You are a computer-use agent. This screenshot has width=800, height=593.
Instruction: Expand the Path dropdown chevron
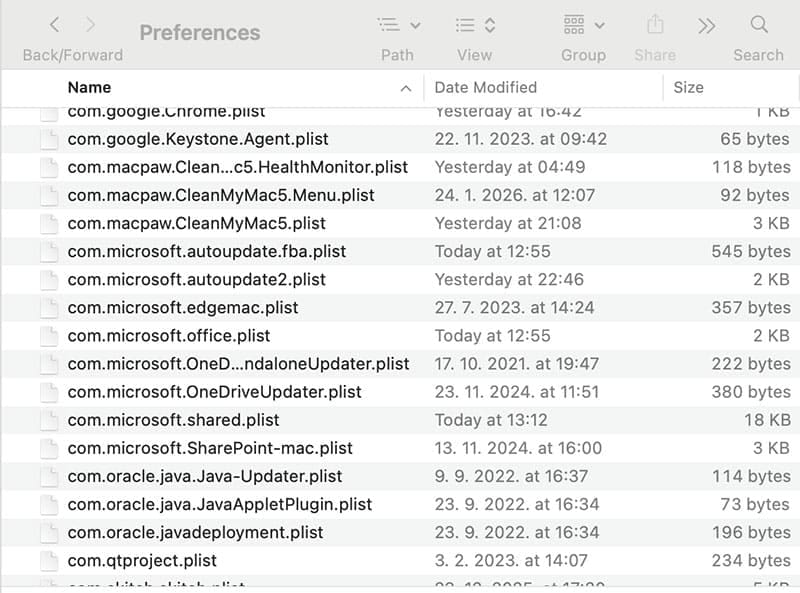coord(415,25)
